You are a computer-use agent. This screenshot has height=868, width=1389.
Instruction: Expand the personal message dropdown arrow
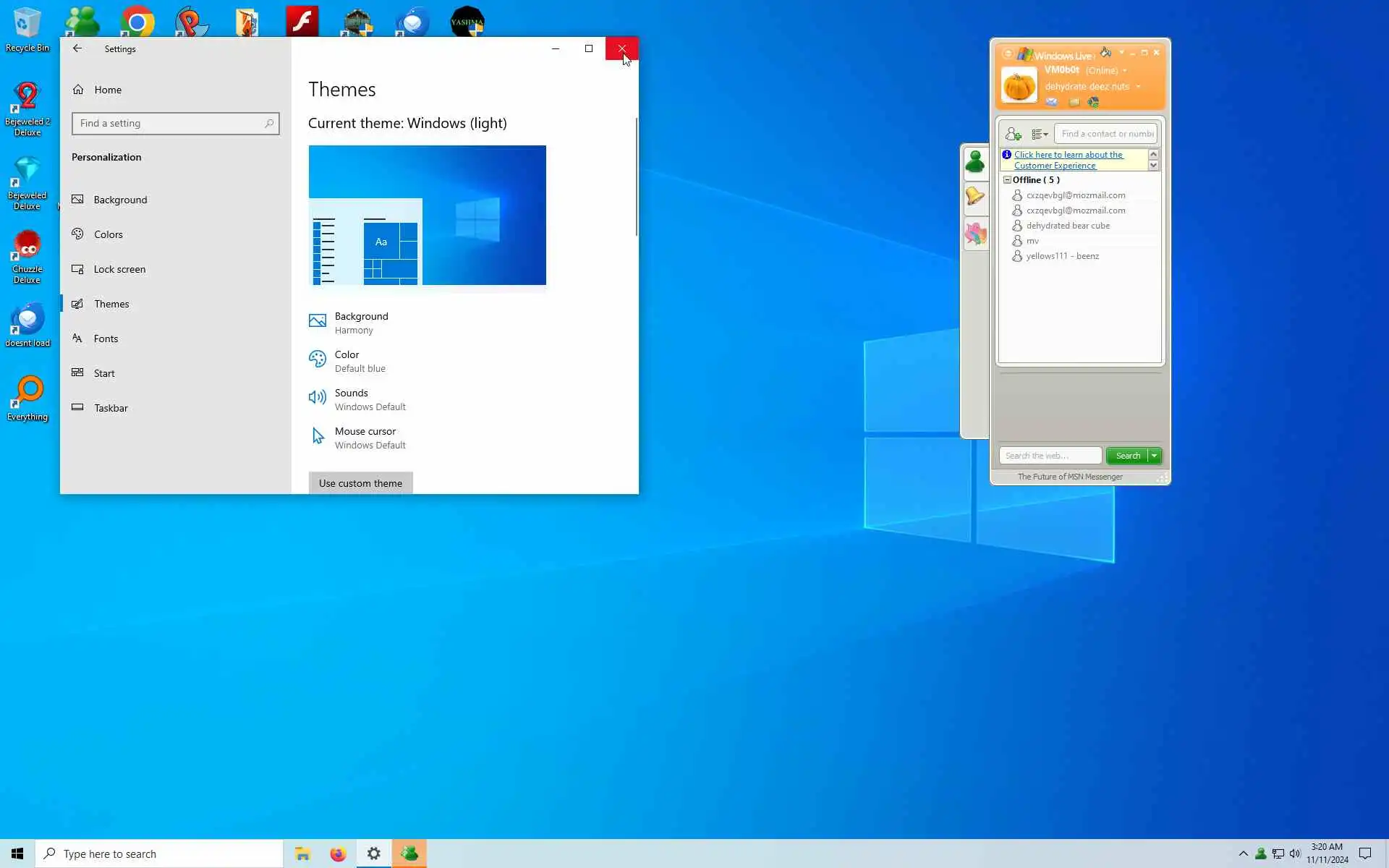(1138, 87)
